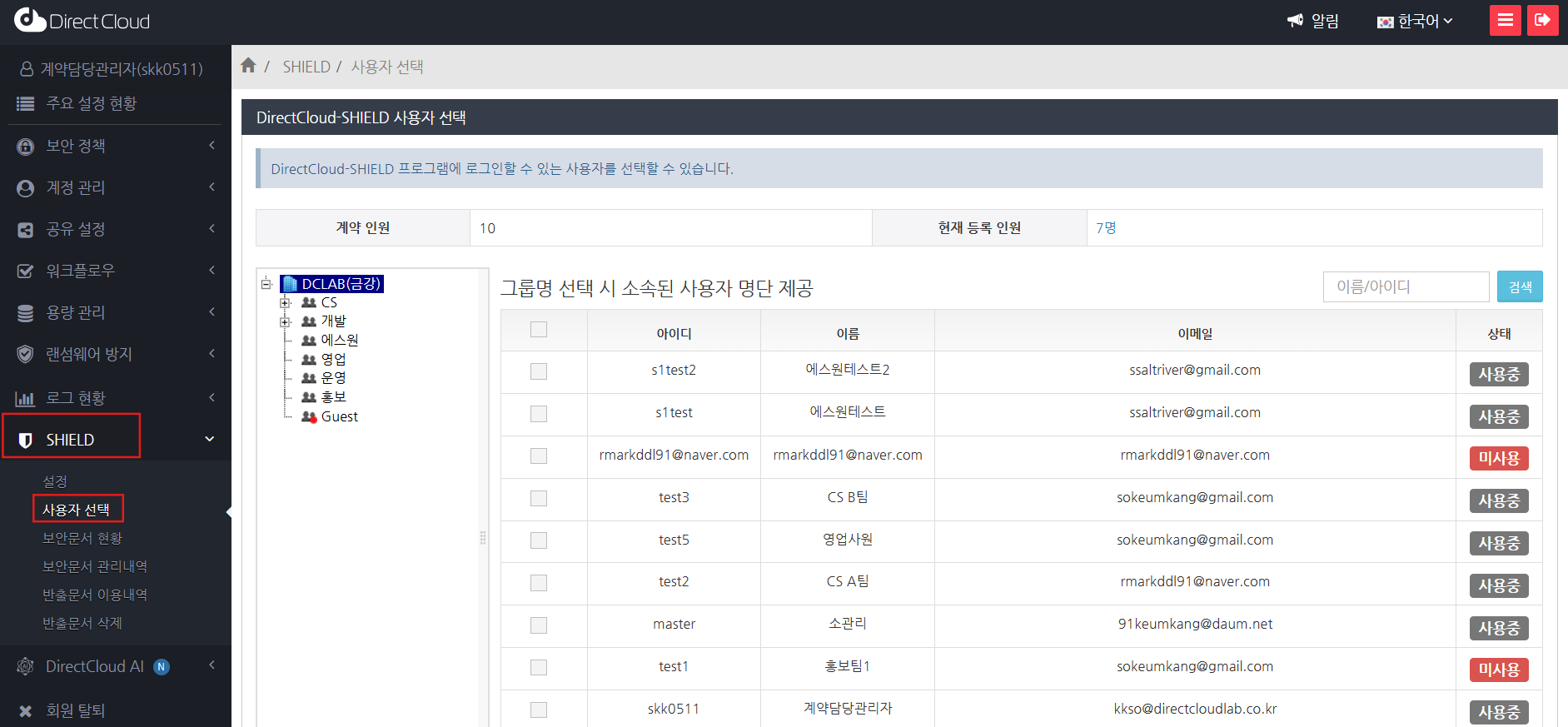The width and height of the screenshot is (1568, 727).
Task: Check the box for user s1test
Action: click(539, 414)
